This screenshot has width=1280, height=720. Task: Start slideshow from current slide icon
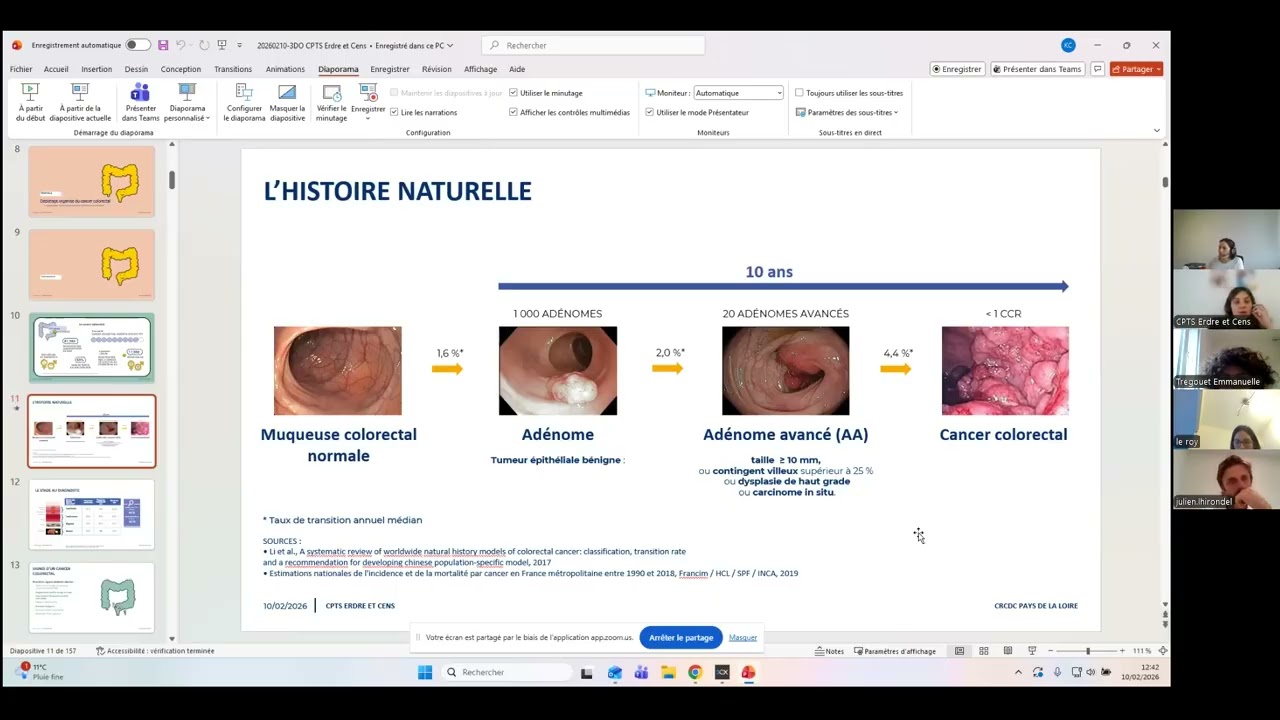[x=80, y=92]
